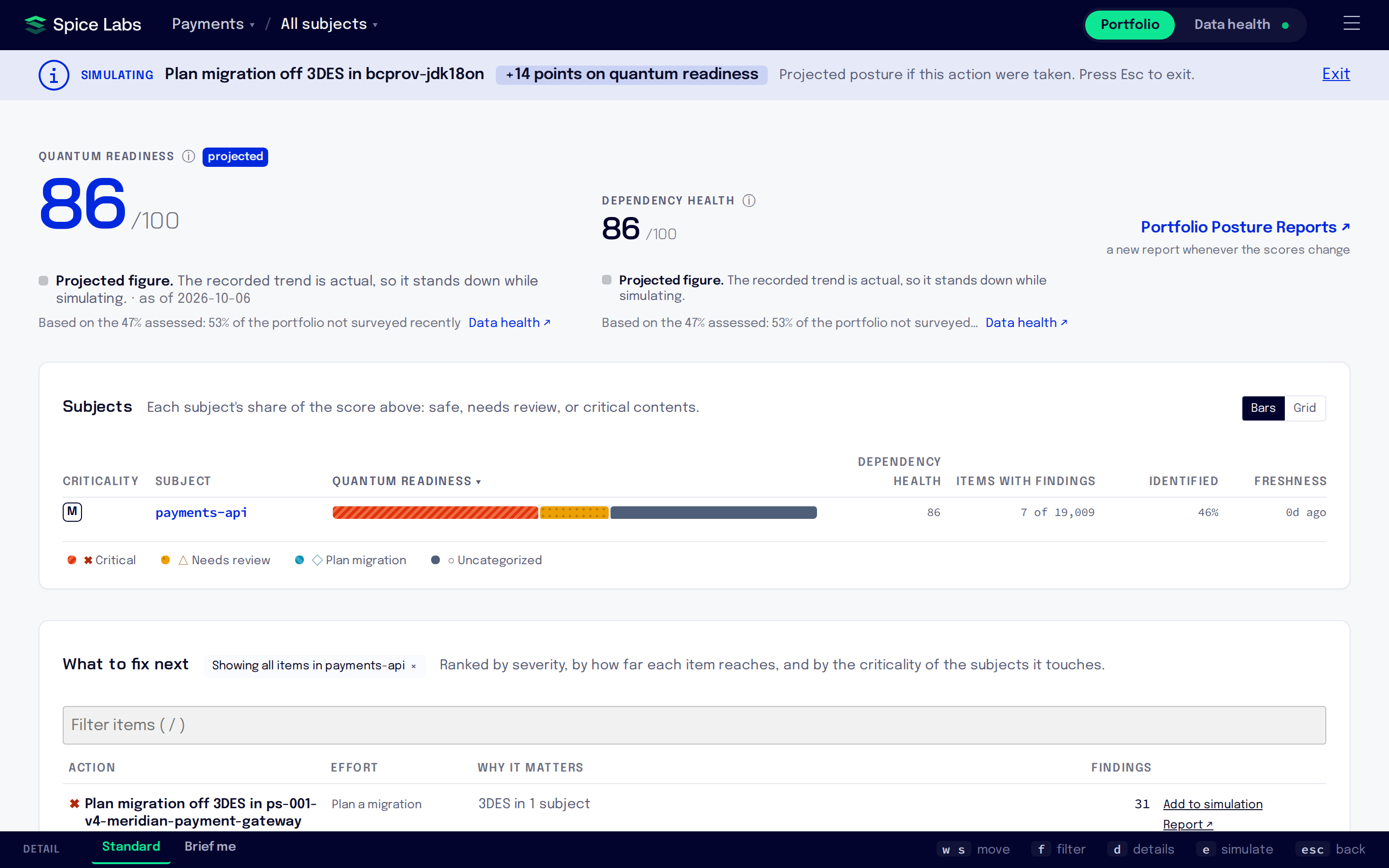Open the hamburger menu
Viewport: 1389px width, 868px height.
pyautogui.click(x=1351, y=24)
